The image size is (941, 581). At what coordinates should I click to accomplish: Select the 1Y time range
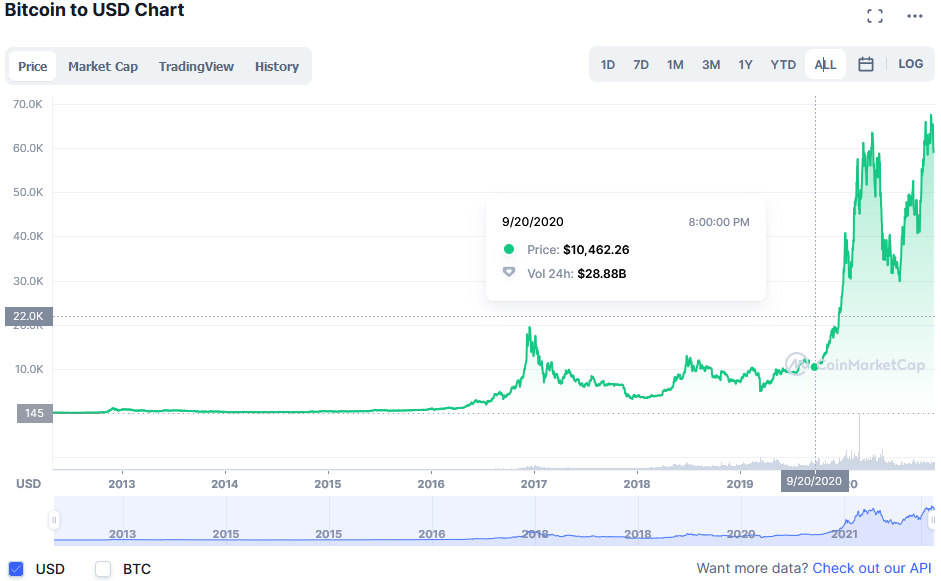pyautogui.click(x=745, y=64)
